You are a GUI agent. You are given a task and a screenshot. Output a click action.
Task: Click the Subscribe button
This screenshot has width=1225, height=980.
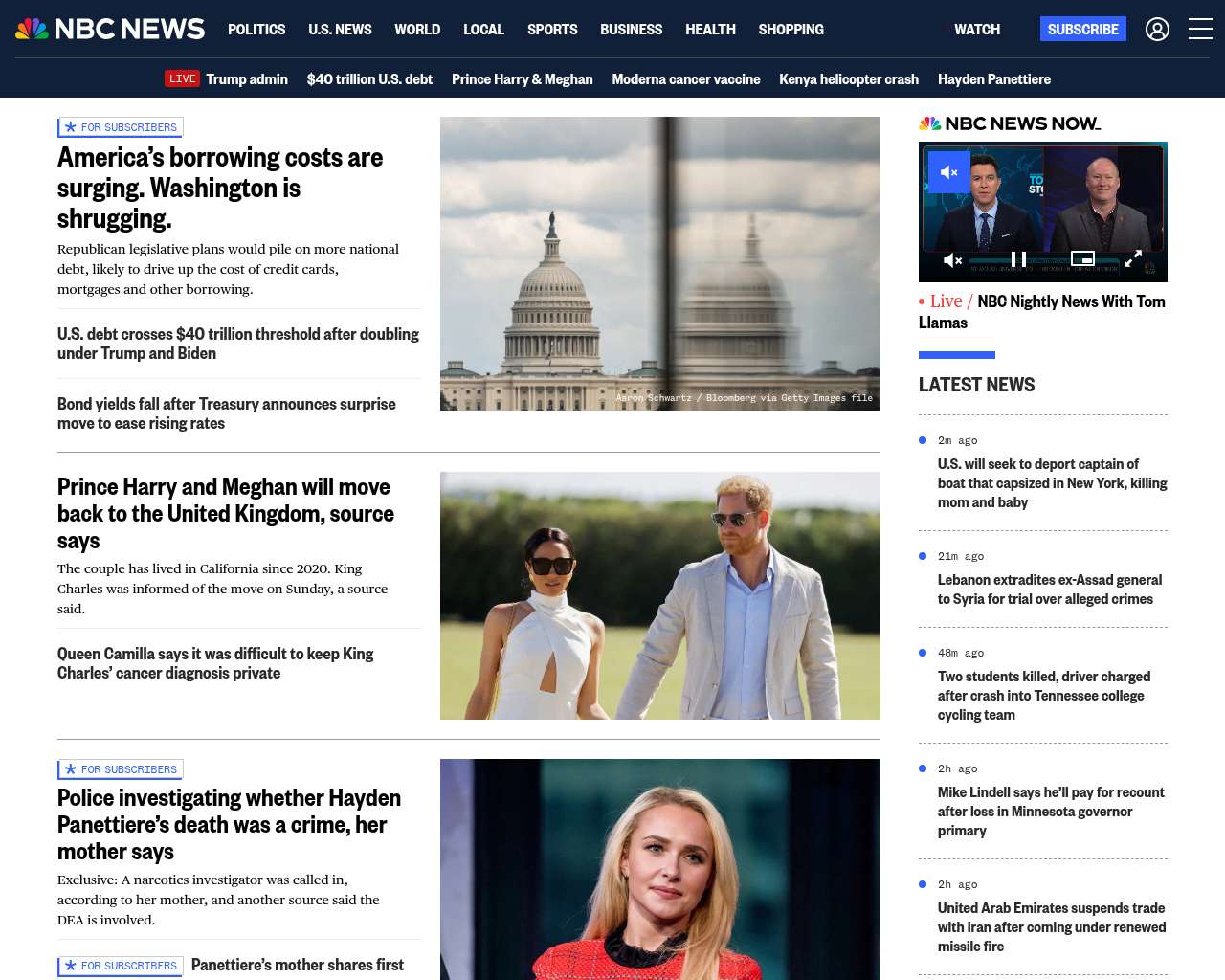pyautogui.click(x=1082, y=29)
